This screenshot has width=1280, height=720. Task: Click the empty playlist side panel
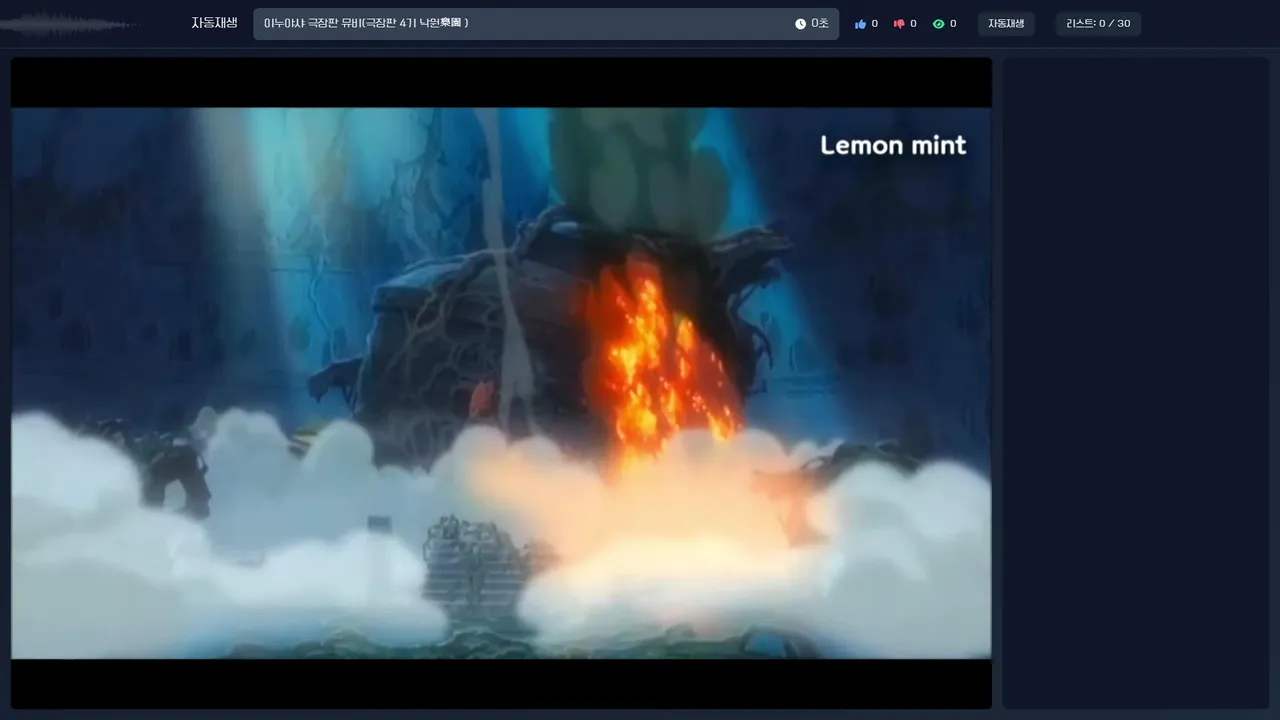[1136, 383]
